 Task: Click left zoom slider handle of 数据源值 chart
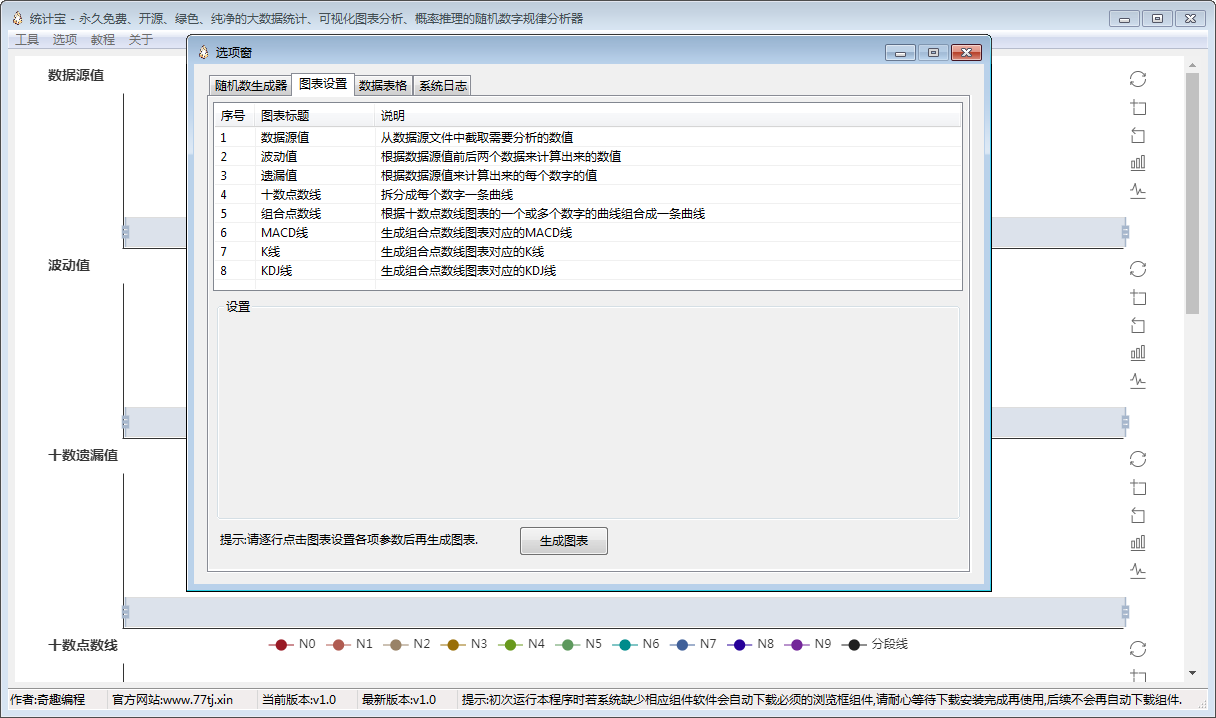(126, 232)
